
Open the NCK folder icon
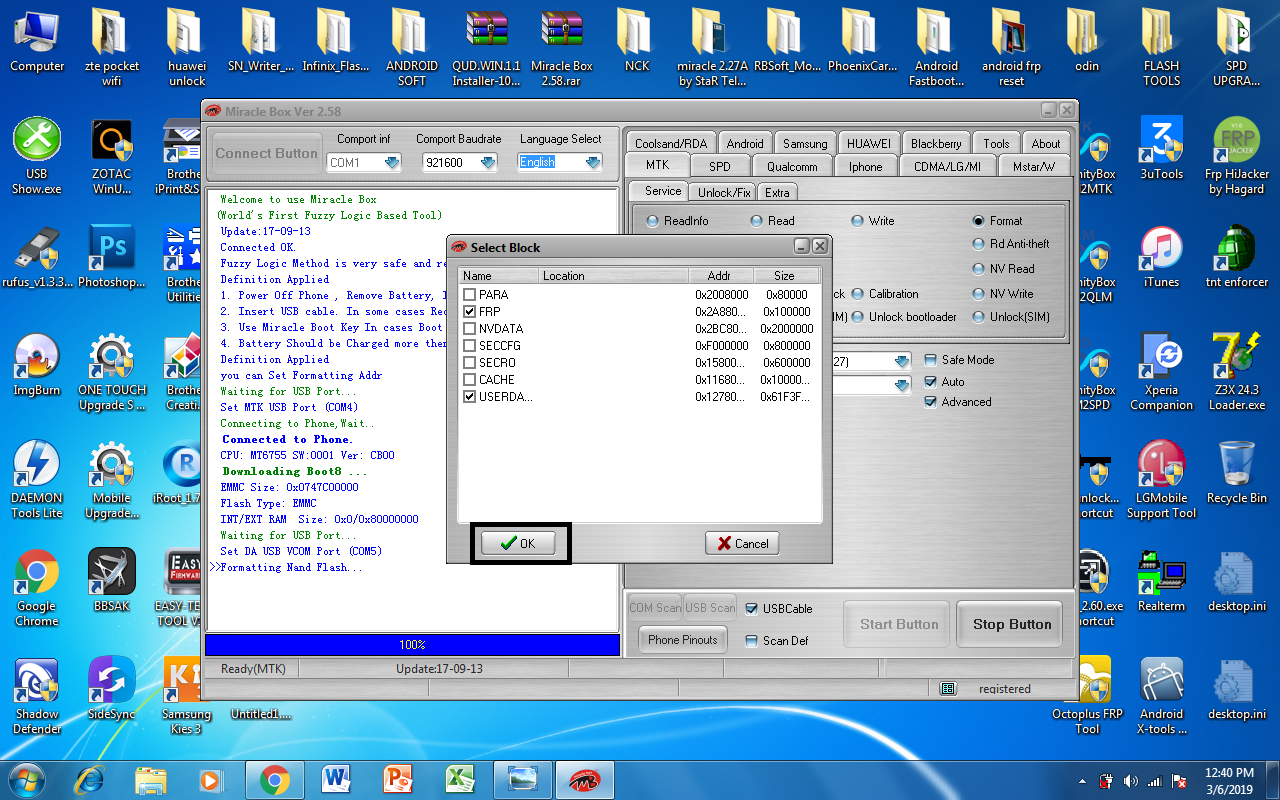coord(636,42)
